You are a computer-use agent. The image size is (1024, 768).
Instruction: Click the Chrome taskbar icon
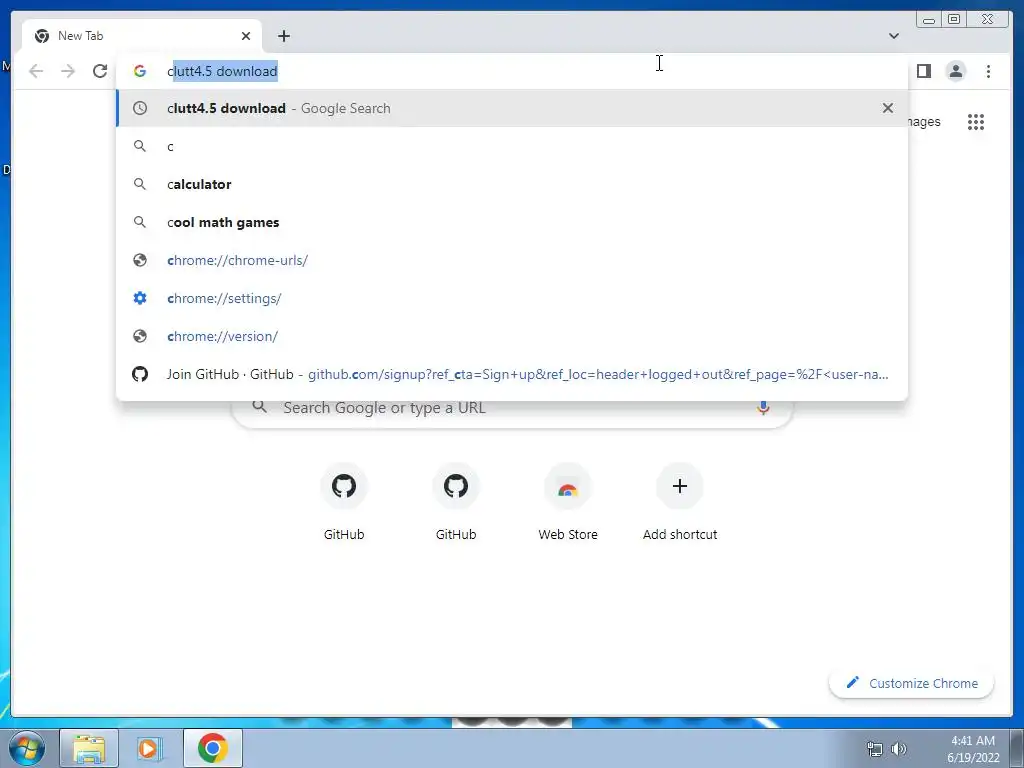pos(213,748)
